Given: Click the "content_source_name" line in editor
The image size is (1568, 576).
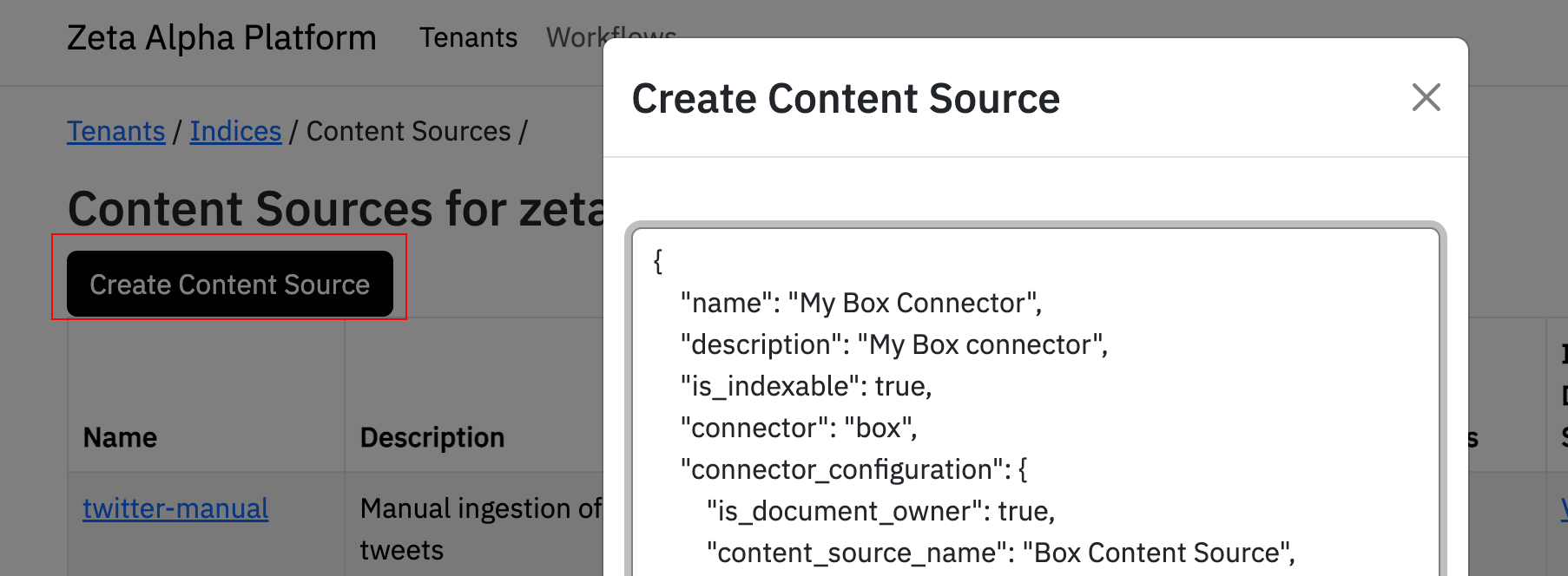Looking at the screenshot, I should [1000, 553].
